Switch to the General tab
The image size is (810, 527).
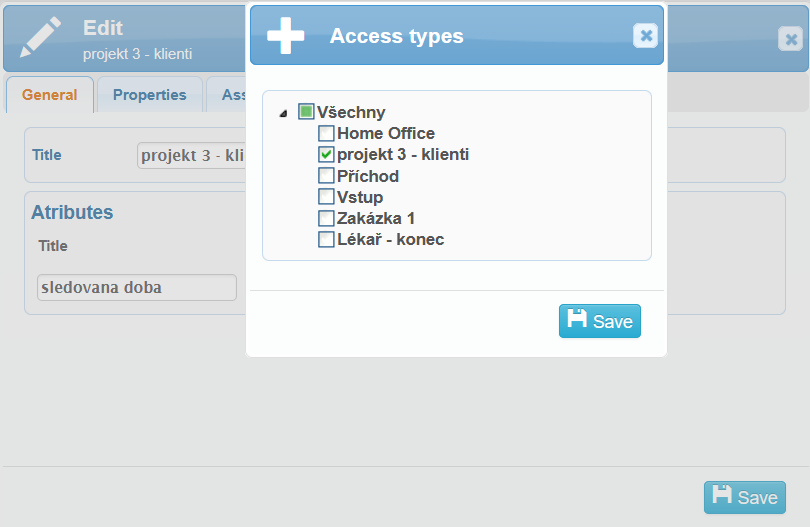[50, 95]
